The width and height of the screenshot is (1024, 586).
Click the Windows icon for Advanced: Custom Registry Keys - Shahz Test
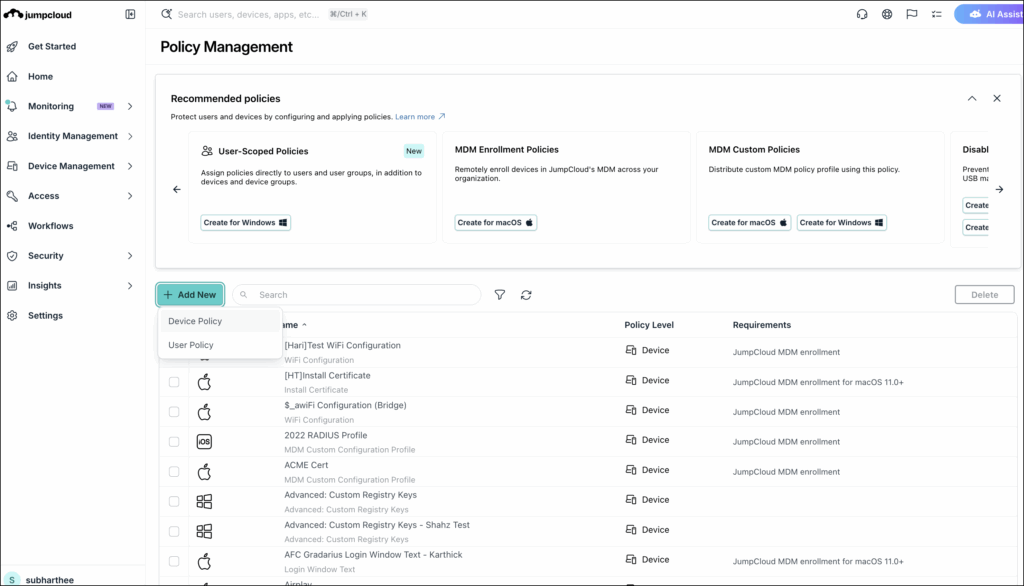(204, 531)
